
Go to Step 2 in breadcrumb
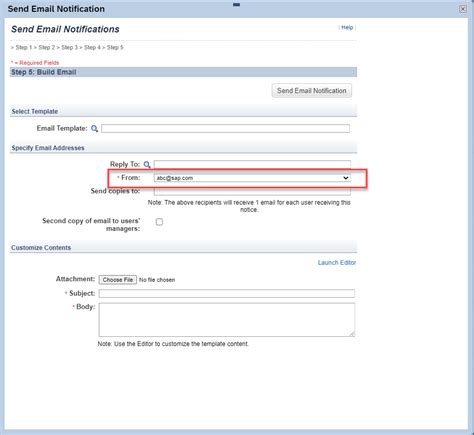pyautogui.click(x=47, y=47)
